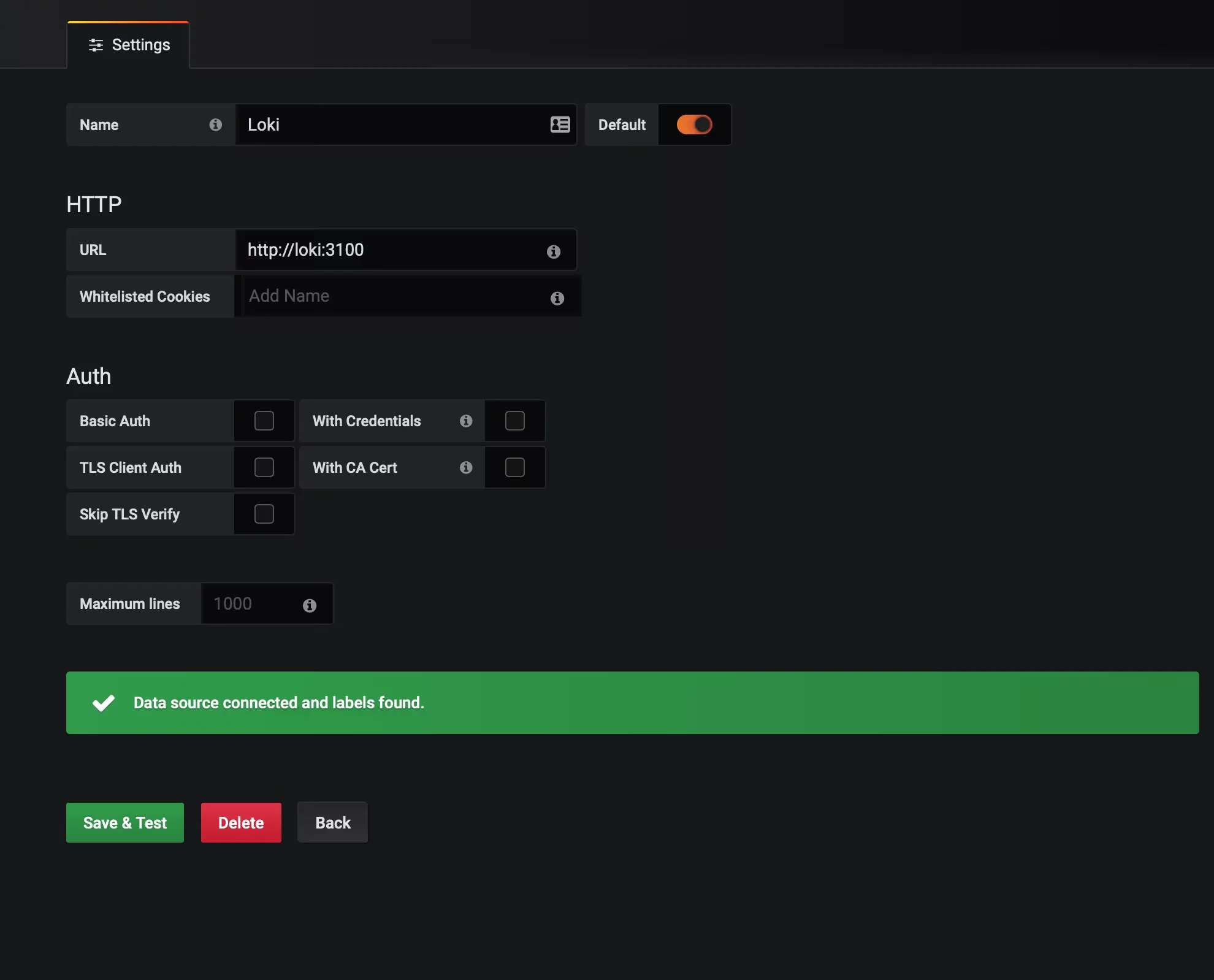Click the contact card icon in Name field
The width and height of the screenshot is (1214, 980).
click(560, 124)
